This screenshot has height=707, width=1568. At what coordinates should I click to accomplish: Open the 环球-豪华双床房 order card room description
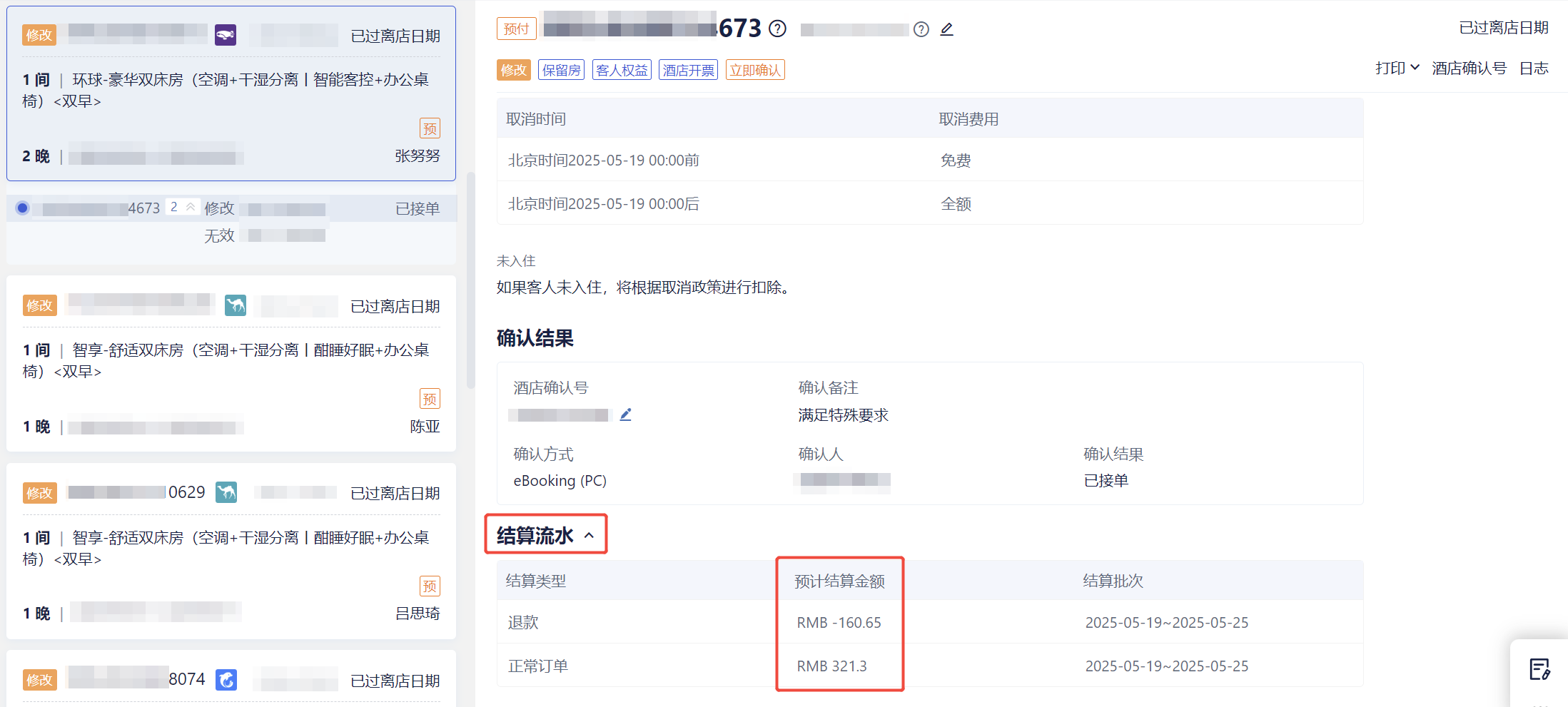pyautogui.click(x=226, y=90)
